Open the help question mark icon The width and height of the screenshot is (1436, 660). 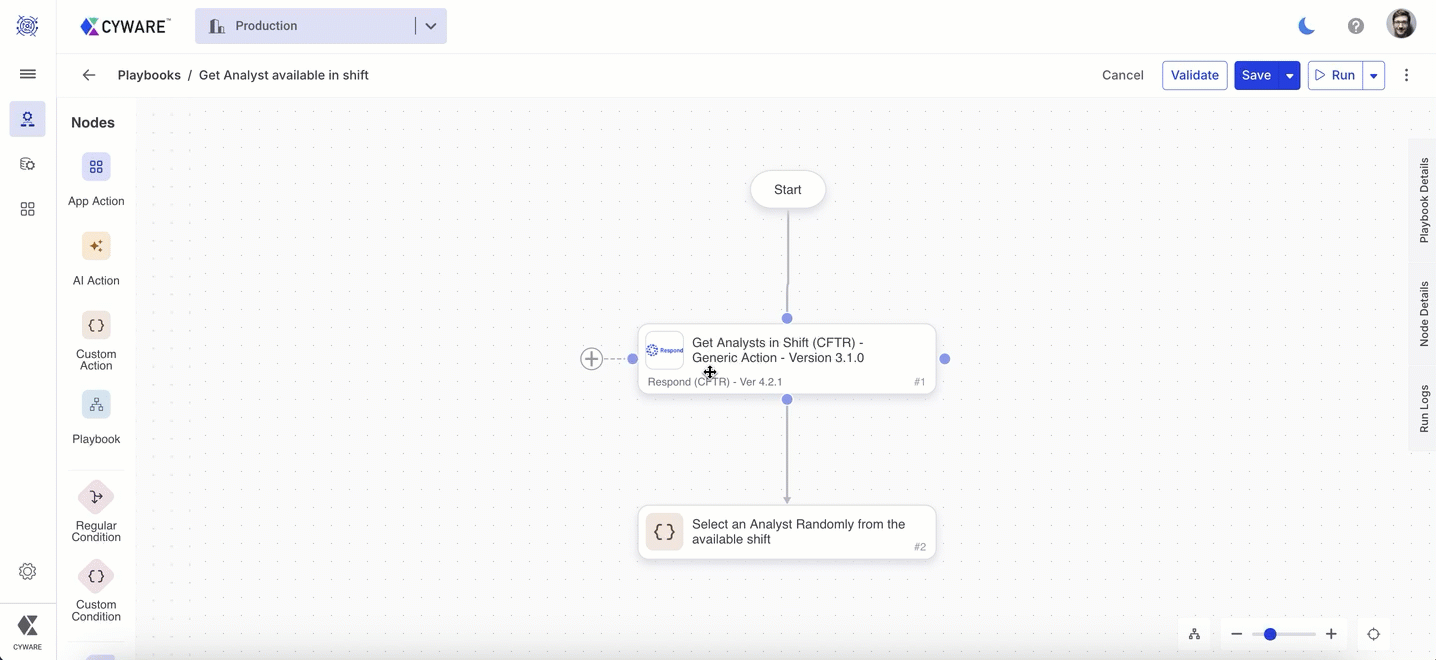tap(1355, 26)
